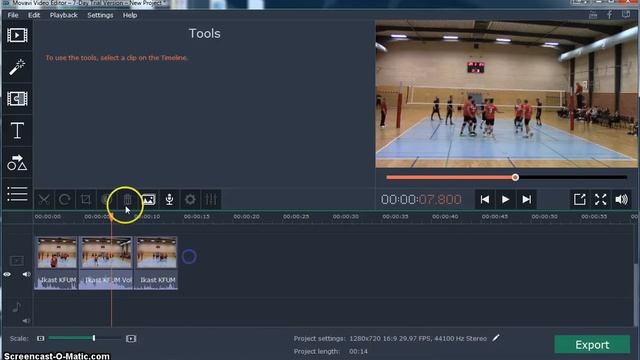Open the Filters magic wand tab
The width and height of the screenshot is (640, 360).
(x=17, y=67)
